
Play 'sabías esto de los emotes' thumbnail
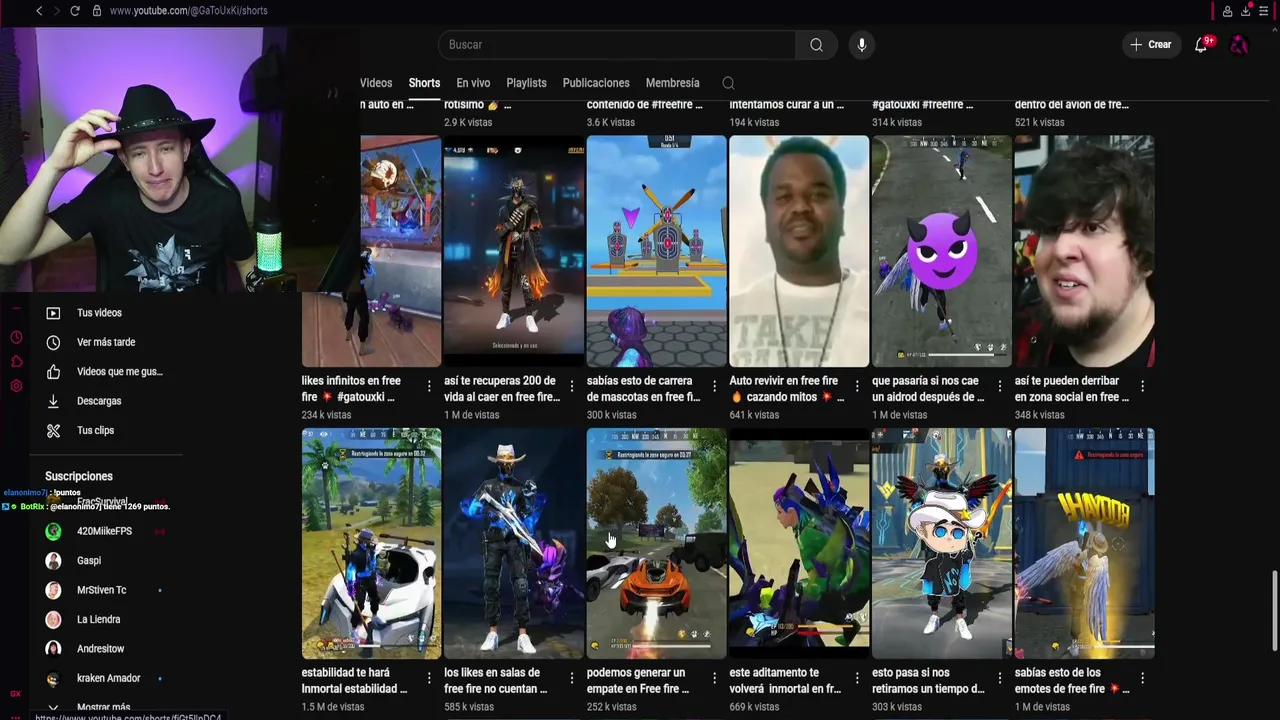[1084, 544]
